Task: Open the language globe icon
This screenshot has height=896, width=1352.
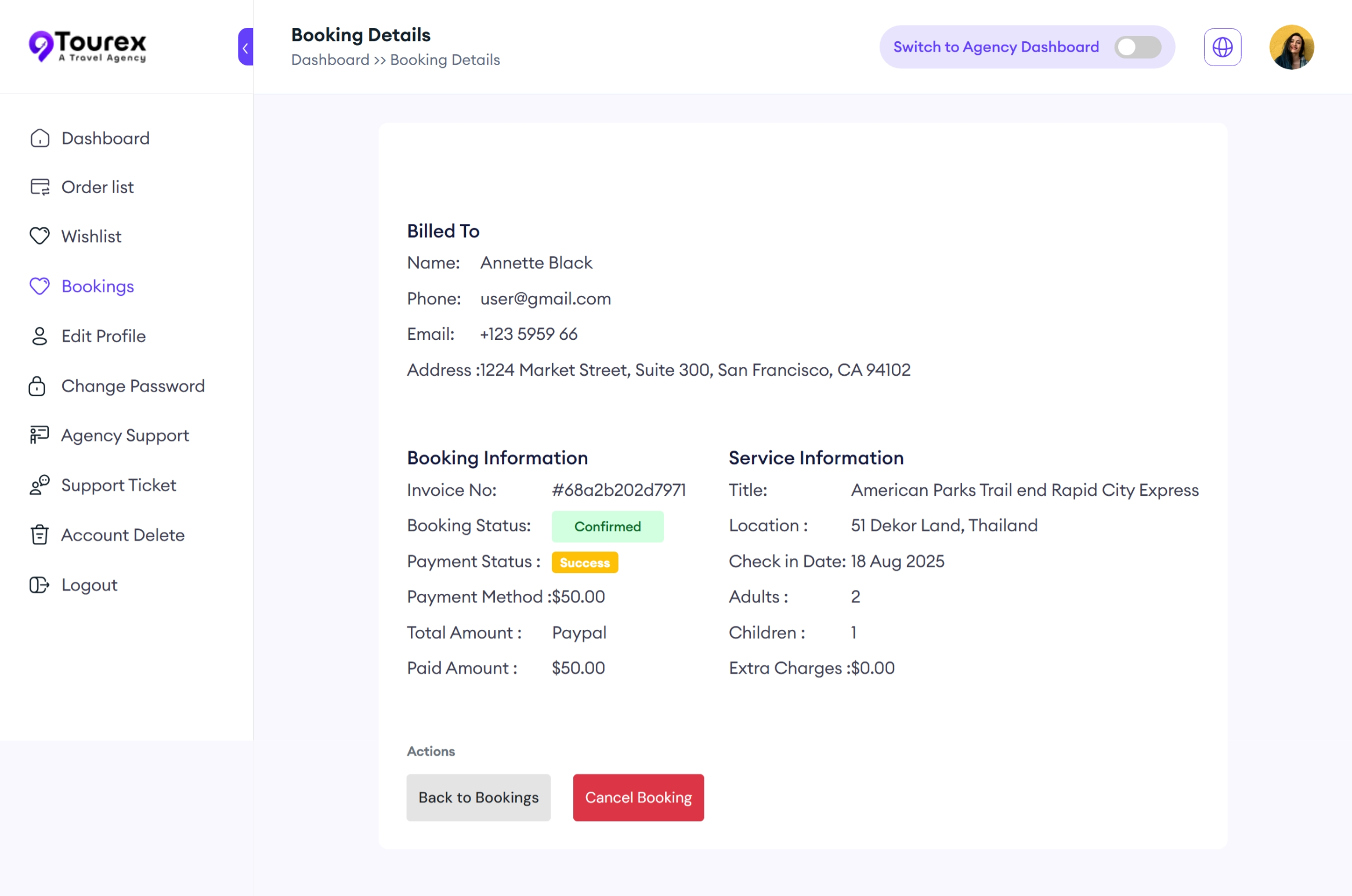Action: click(1222, 47)
